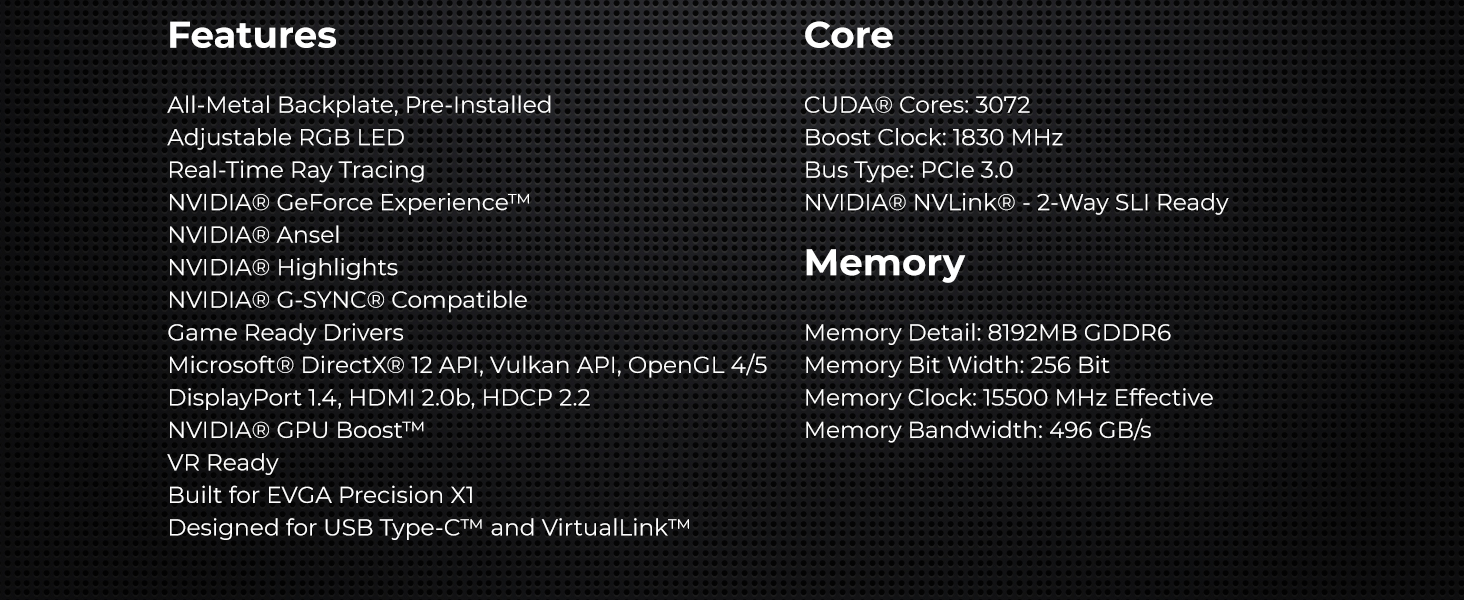1464x600 pixels.
Task: Select the Boost Clock: 1830 MHz line
Action: (933, 138)
